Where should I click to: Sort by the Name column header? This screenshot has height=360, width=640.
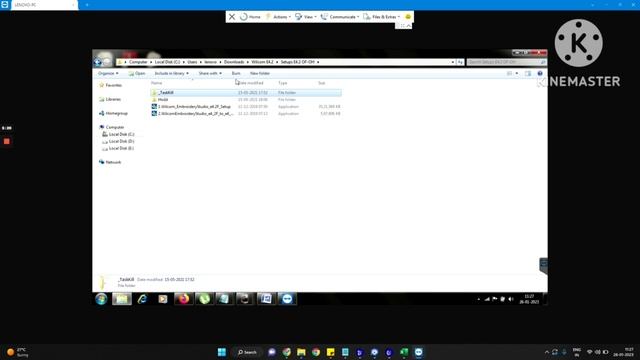[x=157, y=83]
